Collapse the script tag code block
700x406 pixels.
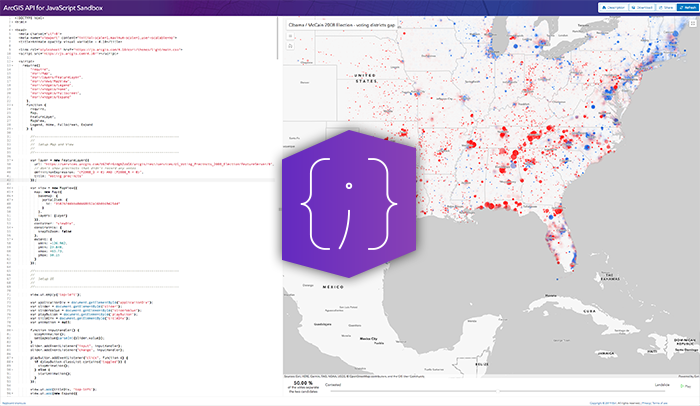click(12, 61)
